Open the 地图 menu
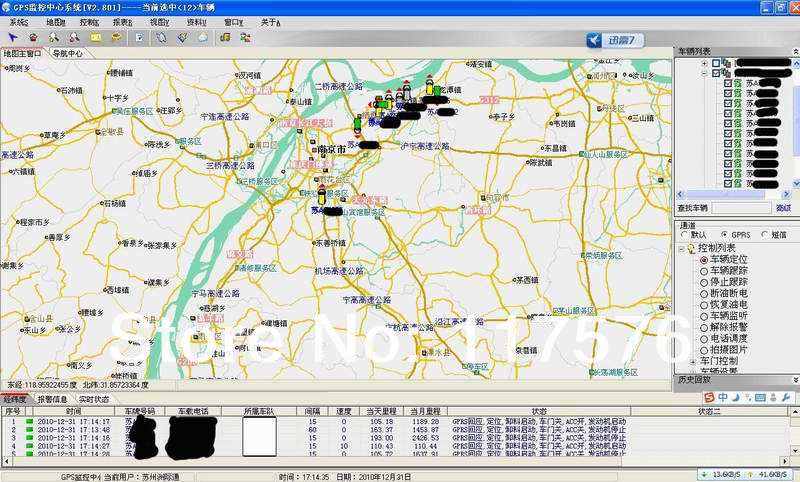The width and height of the screenshot is (800, 482). coord(56,22)
